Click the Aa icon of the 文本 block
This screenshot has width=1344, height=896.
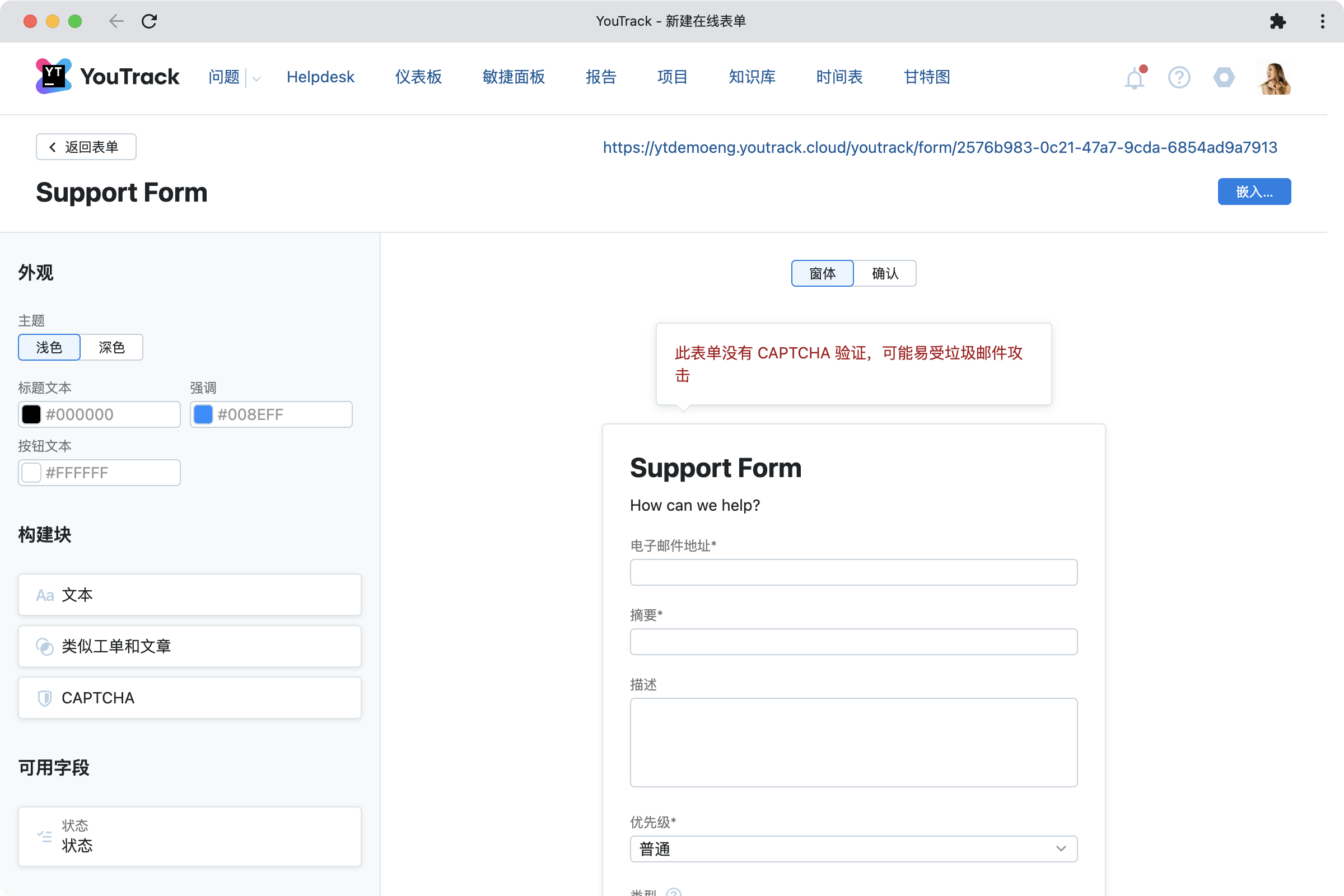pyautogui.click(x=45, y=595)
